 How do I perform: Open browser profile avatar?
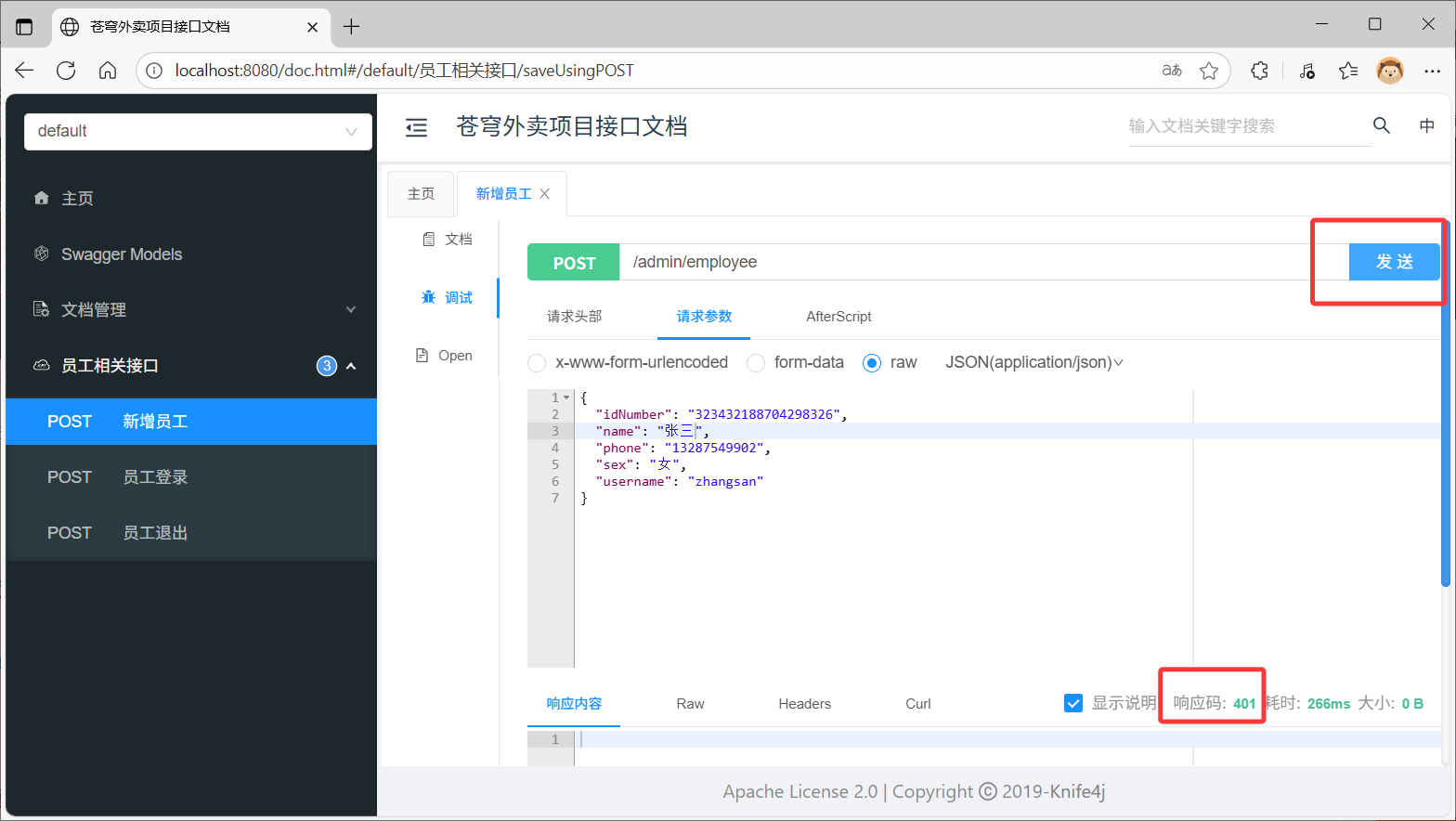(x=1390, y=71)
